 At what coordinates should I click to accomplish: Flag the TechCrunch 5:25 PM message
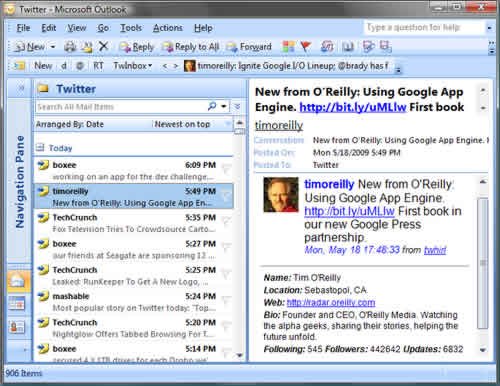click(x=226, y=274)
